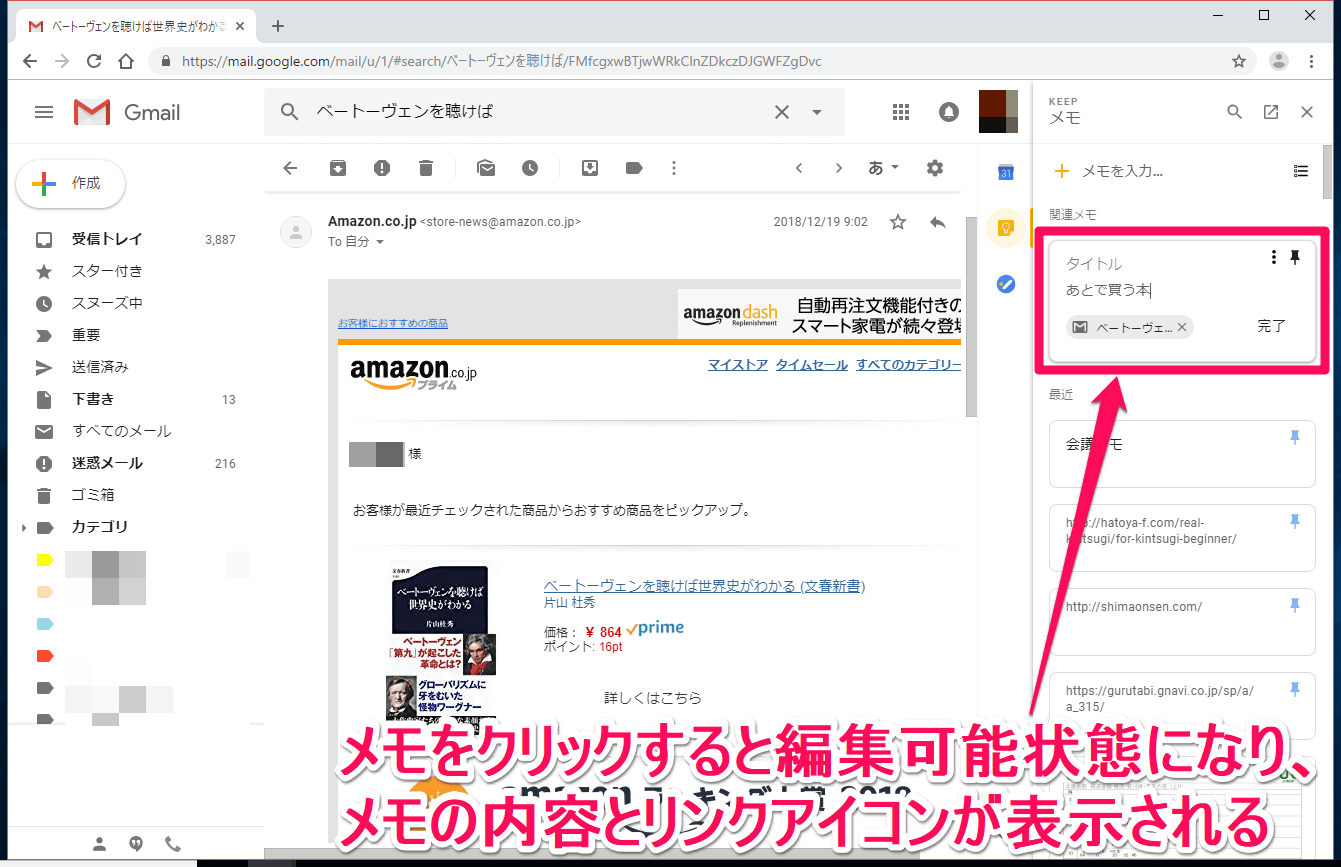Search notes in Keep panel
This screenshot has width=1341, height=867.
pyautogui.click(x=1235, y=112)
